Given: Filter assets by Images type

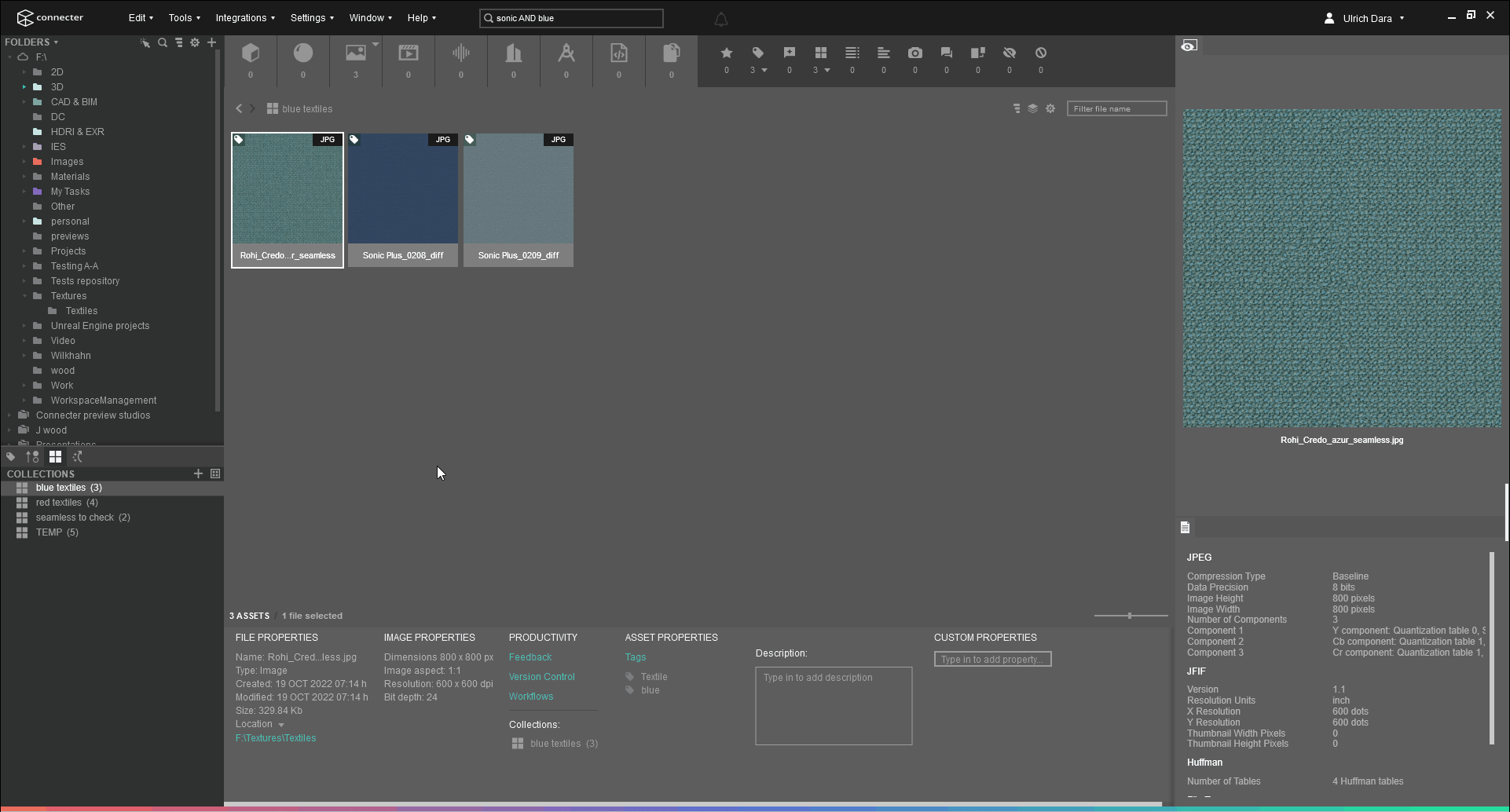Looking at the screenshot, I should [354, 53].
